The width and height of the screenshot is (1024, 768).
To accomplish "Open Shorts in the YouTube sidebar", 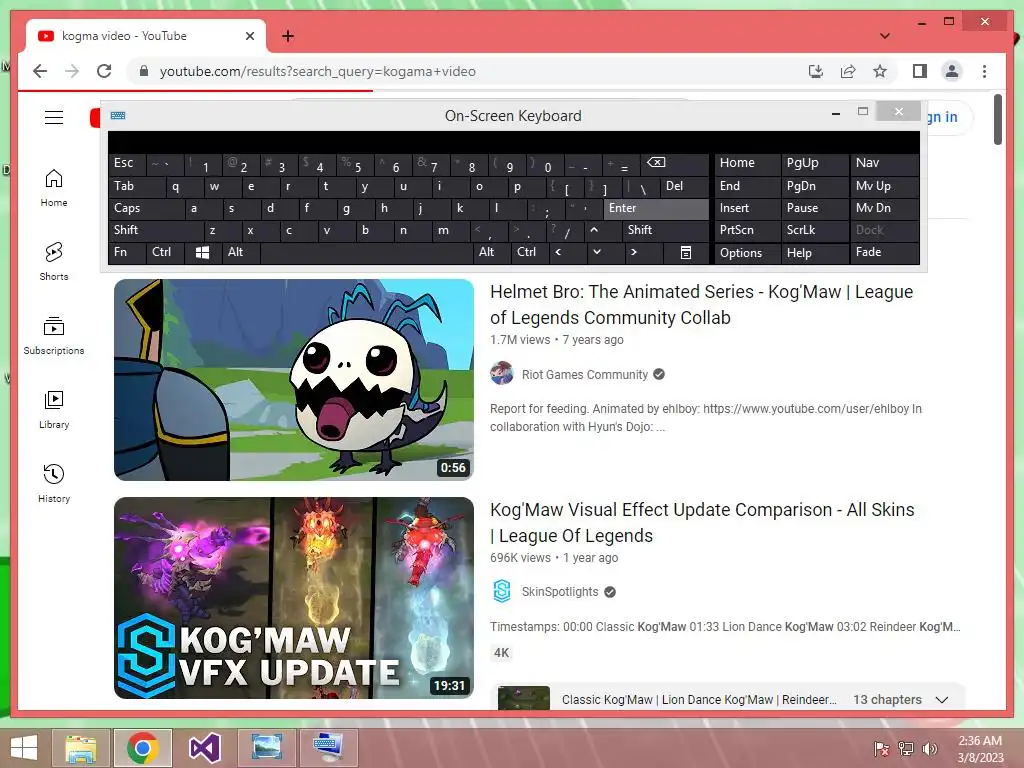I will (x=54, y=262).
